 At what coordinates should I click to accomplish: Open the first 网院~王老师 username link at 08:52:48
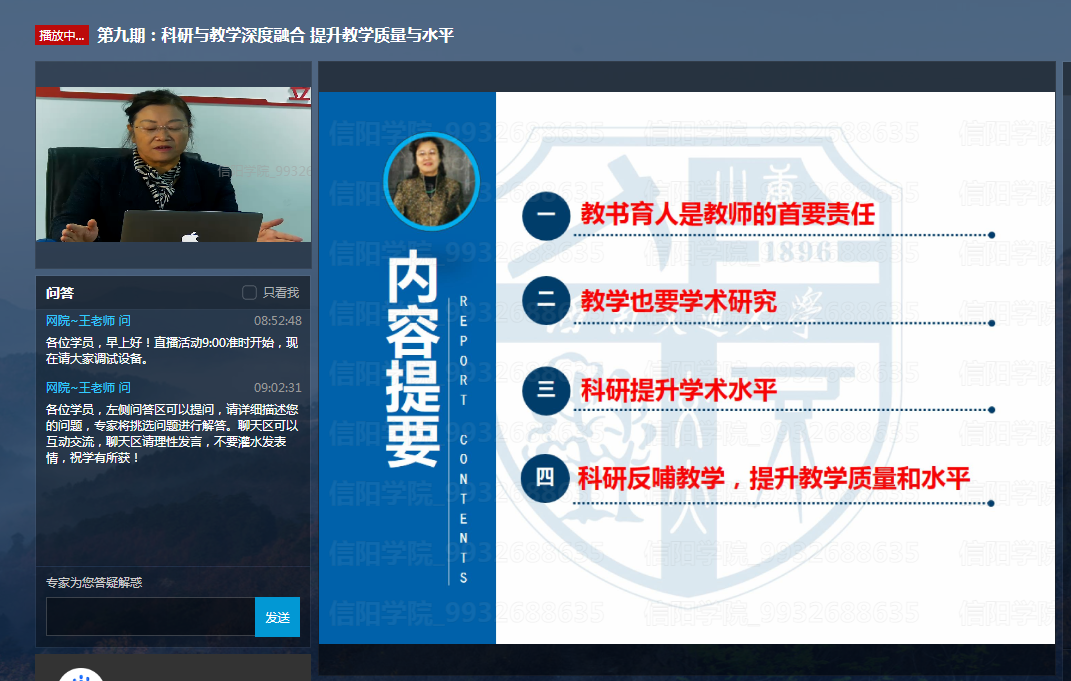88,321
